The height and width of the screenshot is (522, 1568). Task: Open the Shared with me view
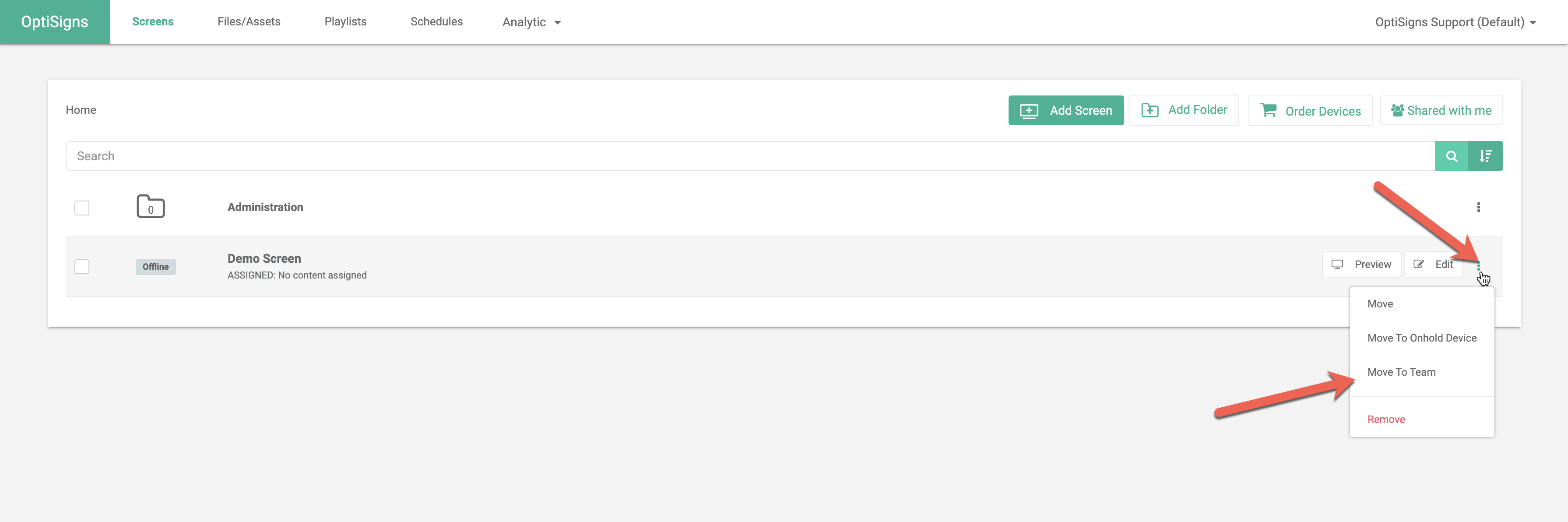(x=1441, y=110)
